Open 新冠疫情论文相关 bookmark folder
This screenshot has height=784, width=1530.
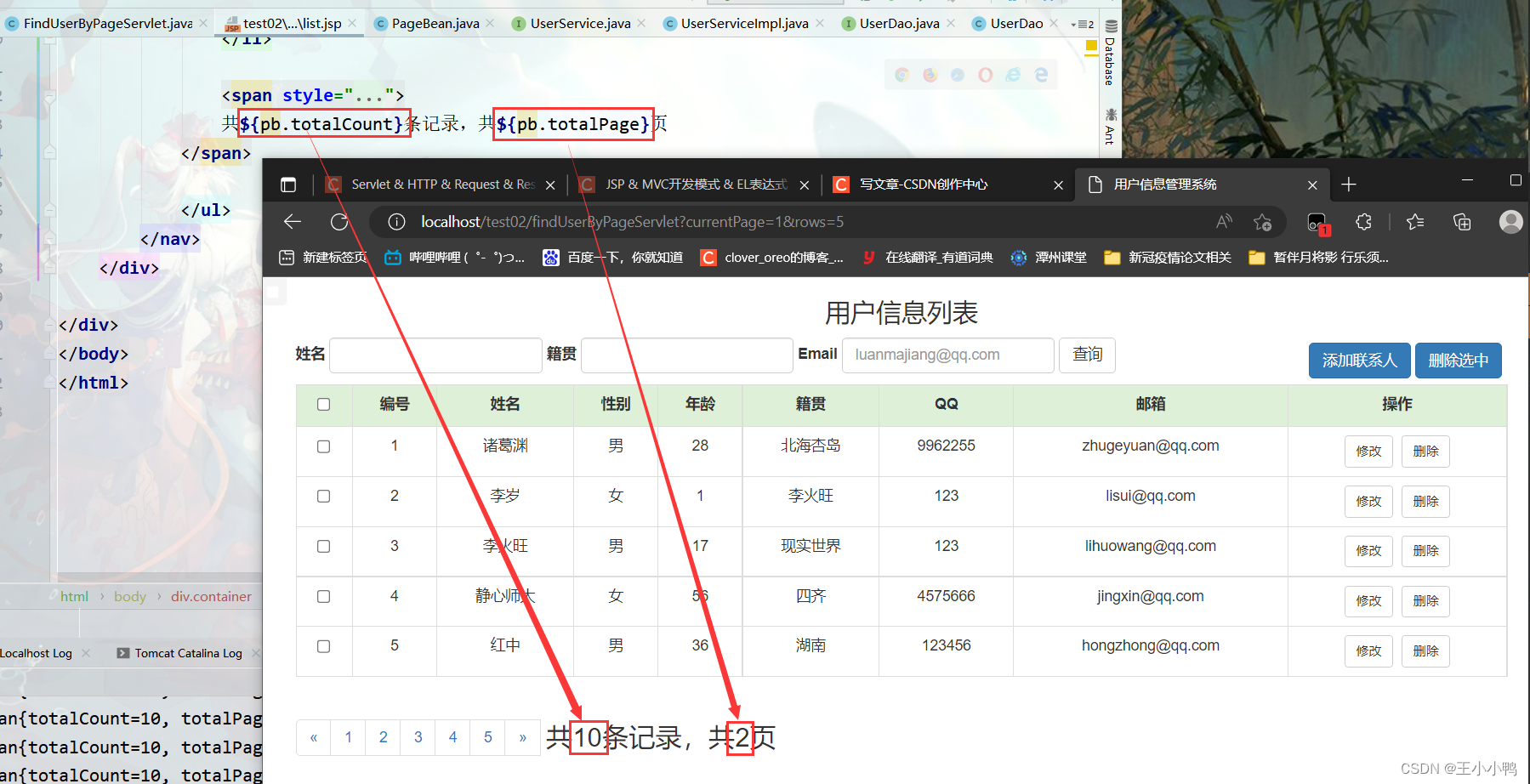tap(1167, 258)
